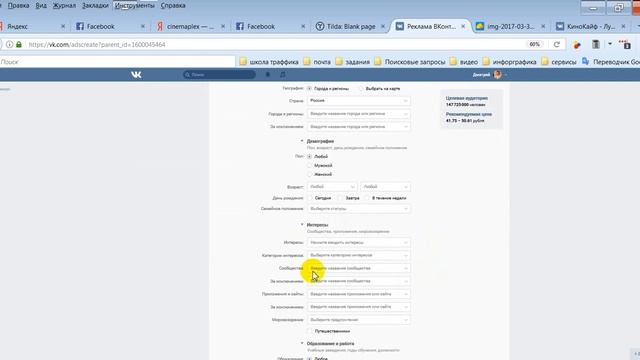
Task: Switch to the img-2017-03-3 tab
Action: [510, 27]
